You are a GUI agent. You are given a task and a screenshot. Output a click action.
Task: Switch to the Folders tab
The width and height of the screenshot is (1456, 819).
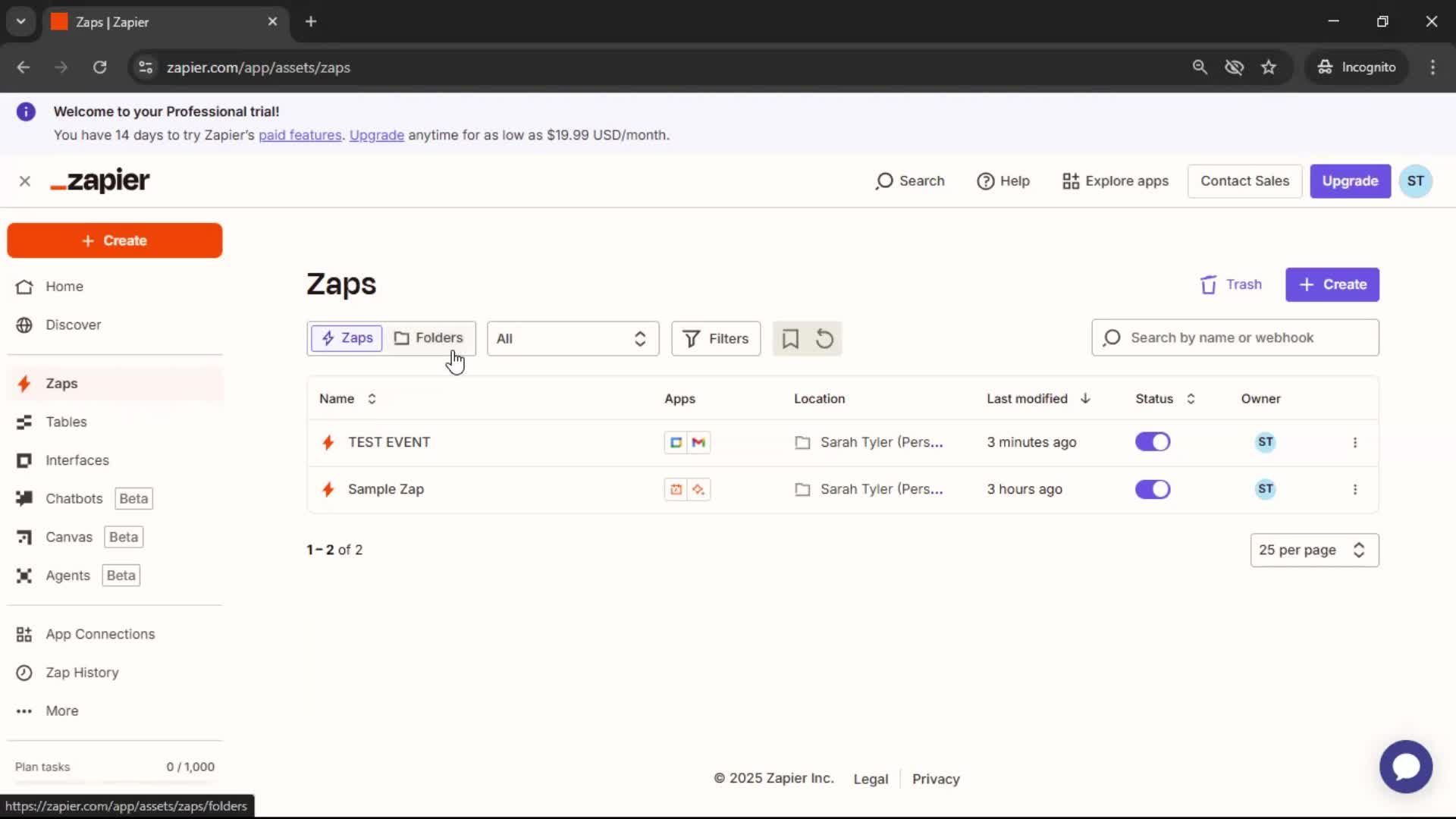point(428,338)
